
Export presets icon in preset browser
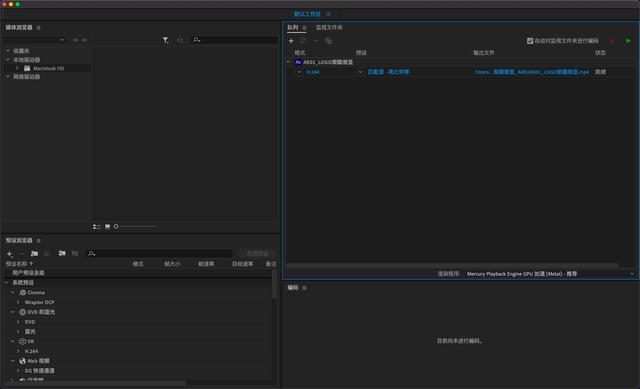click(75, 254)
